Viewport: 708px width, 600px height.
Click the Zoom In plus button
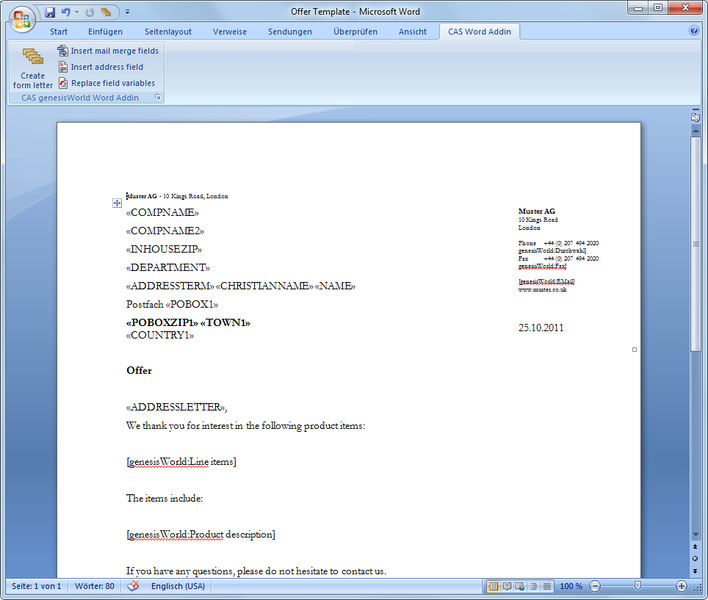(x=681, y=586)
